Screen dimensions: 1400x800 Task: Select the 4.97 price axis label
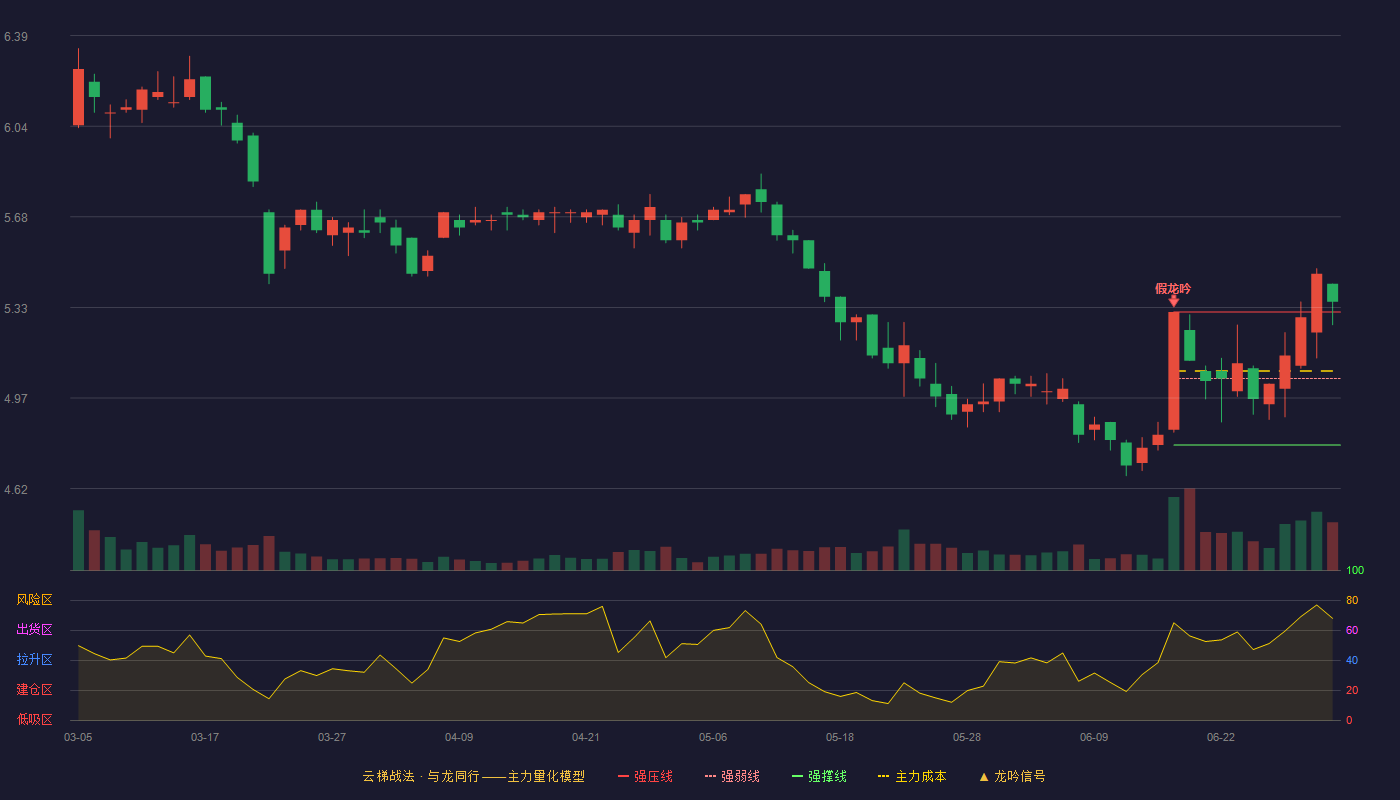point(16,399)
